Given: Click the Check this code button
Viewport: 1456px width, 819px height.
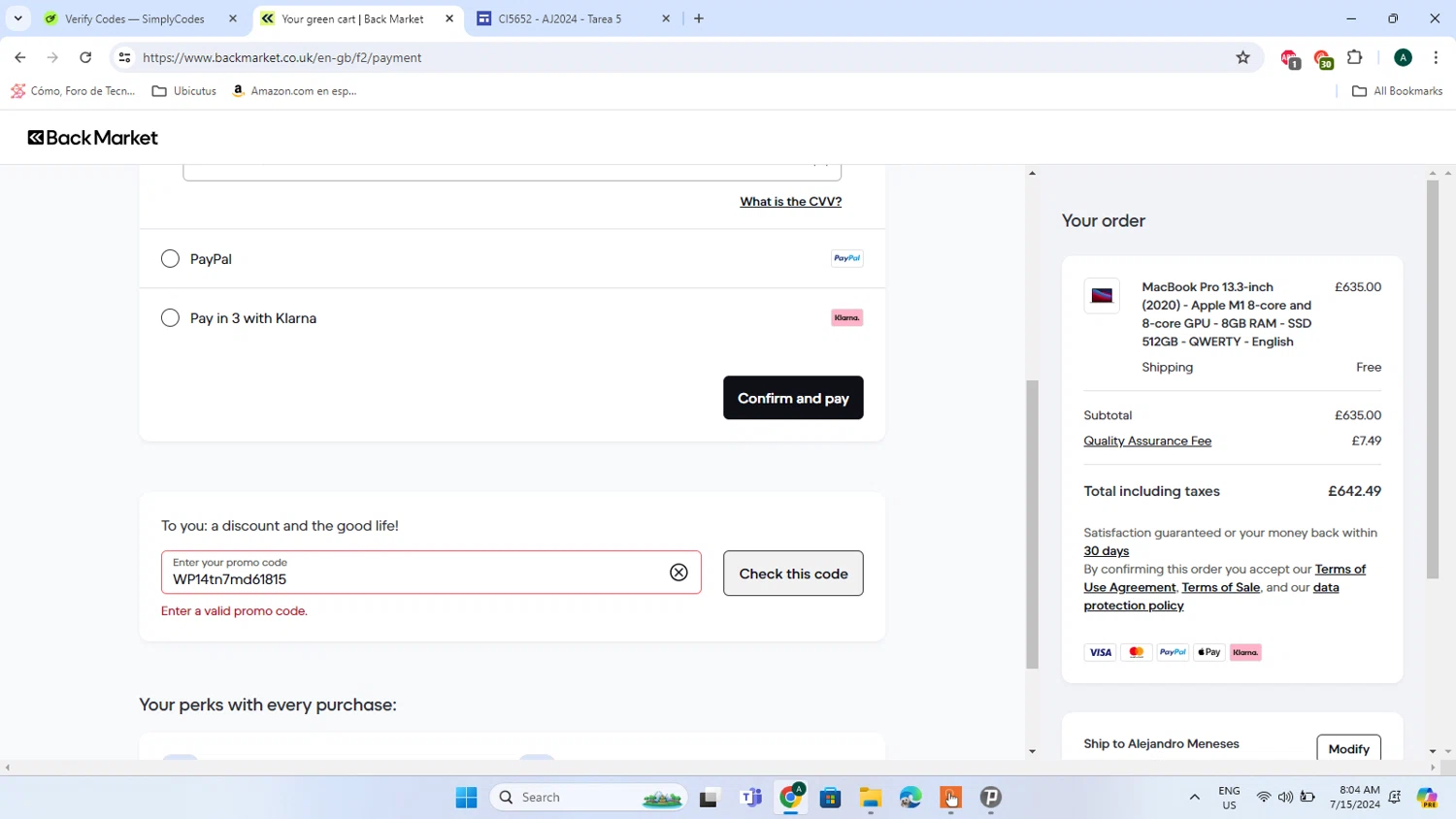Looking at the screenshot, I should click(x=793, y=573).
